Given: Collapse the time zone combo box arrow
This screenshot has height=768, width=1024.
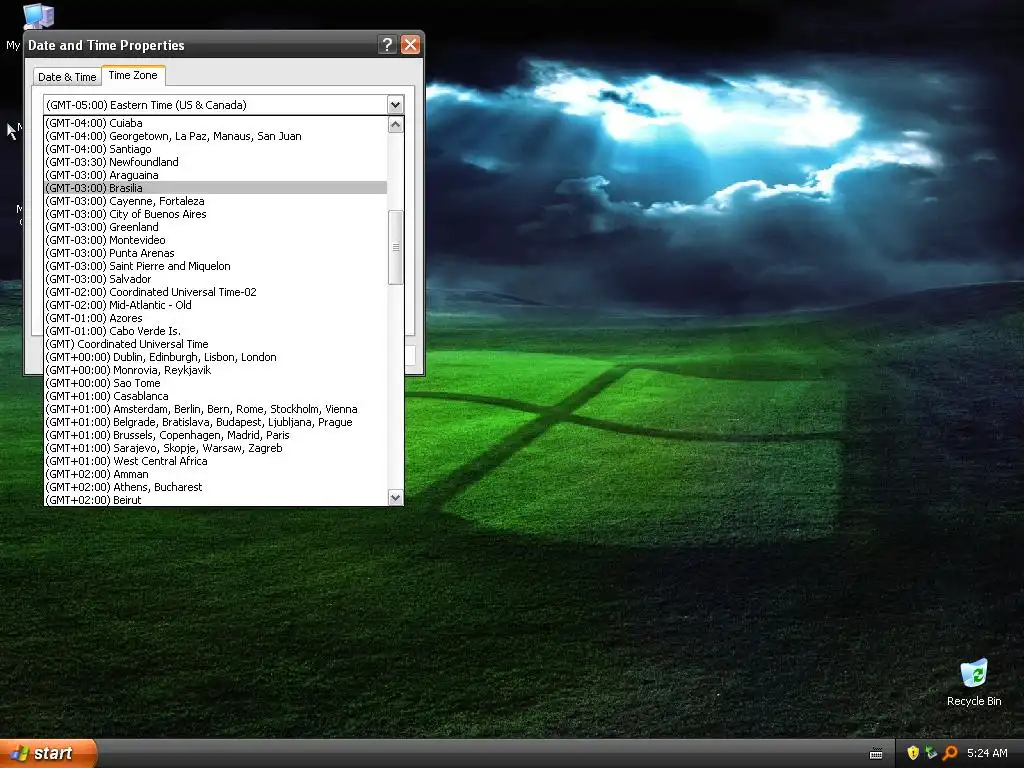Looking at the screenshot, I should [395, 104].
